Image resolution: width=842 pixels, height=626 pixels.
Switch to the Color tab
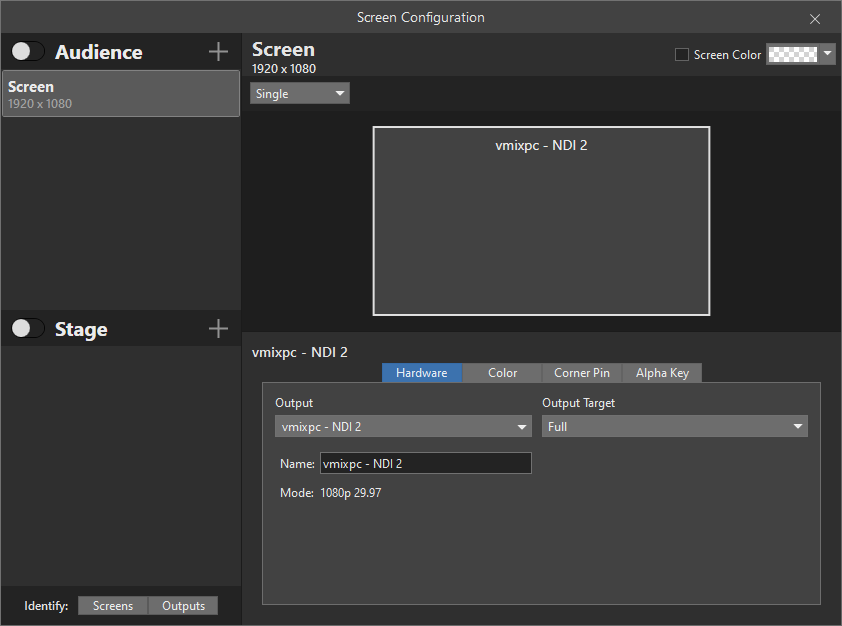click(502, 373)
